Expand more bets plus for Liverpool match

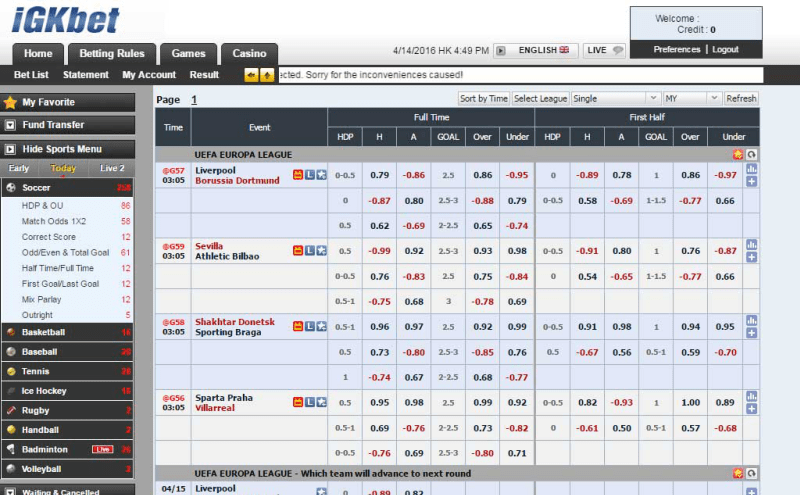click(752, 182)
